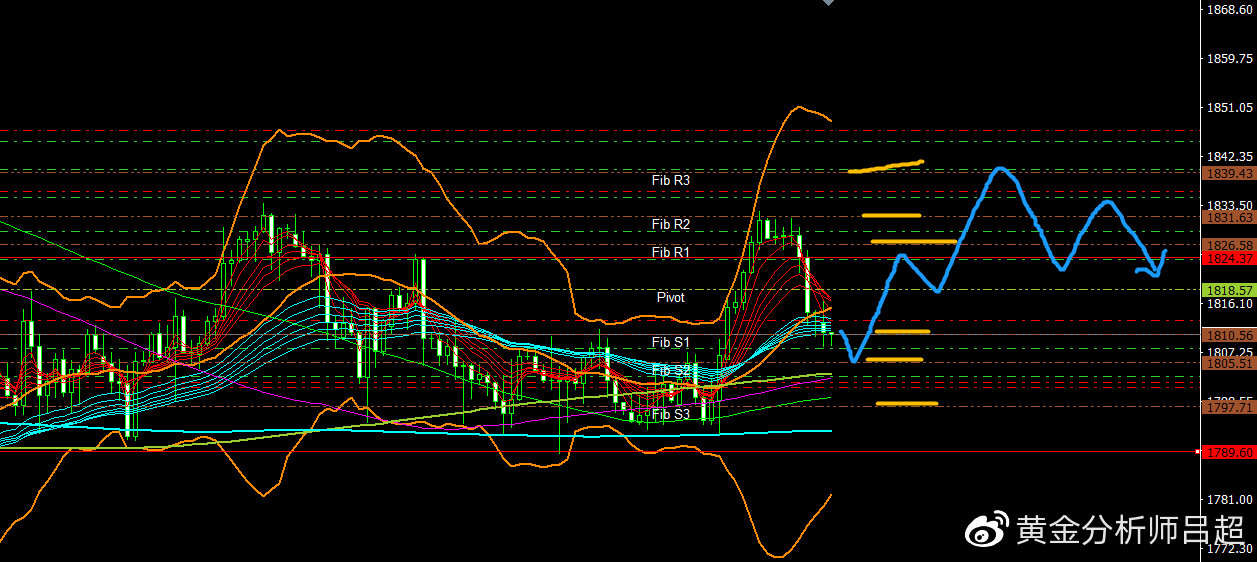
Task: Select the Fib R1 level label
Action: (670, 253)
